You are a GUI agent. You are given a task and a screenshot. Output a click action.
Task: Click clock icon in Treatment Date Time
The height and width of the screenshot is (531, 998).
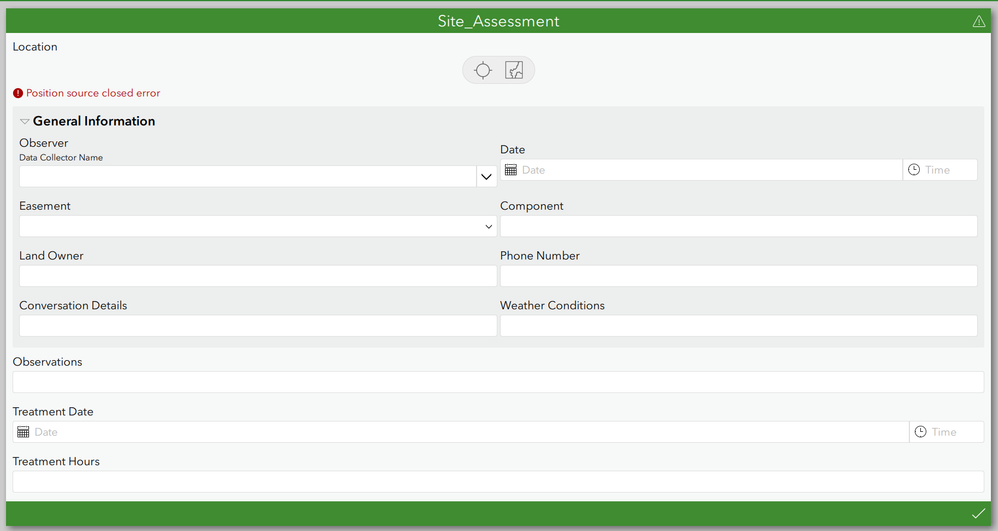point(920,432)
